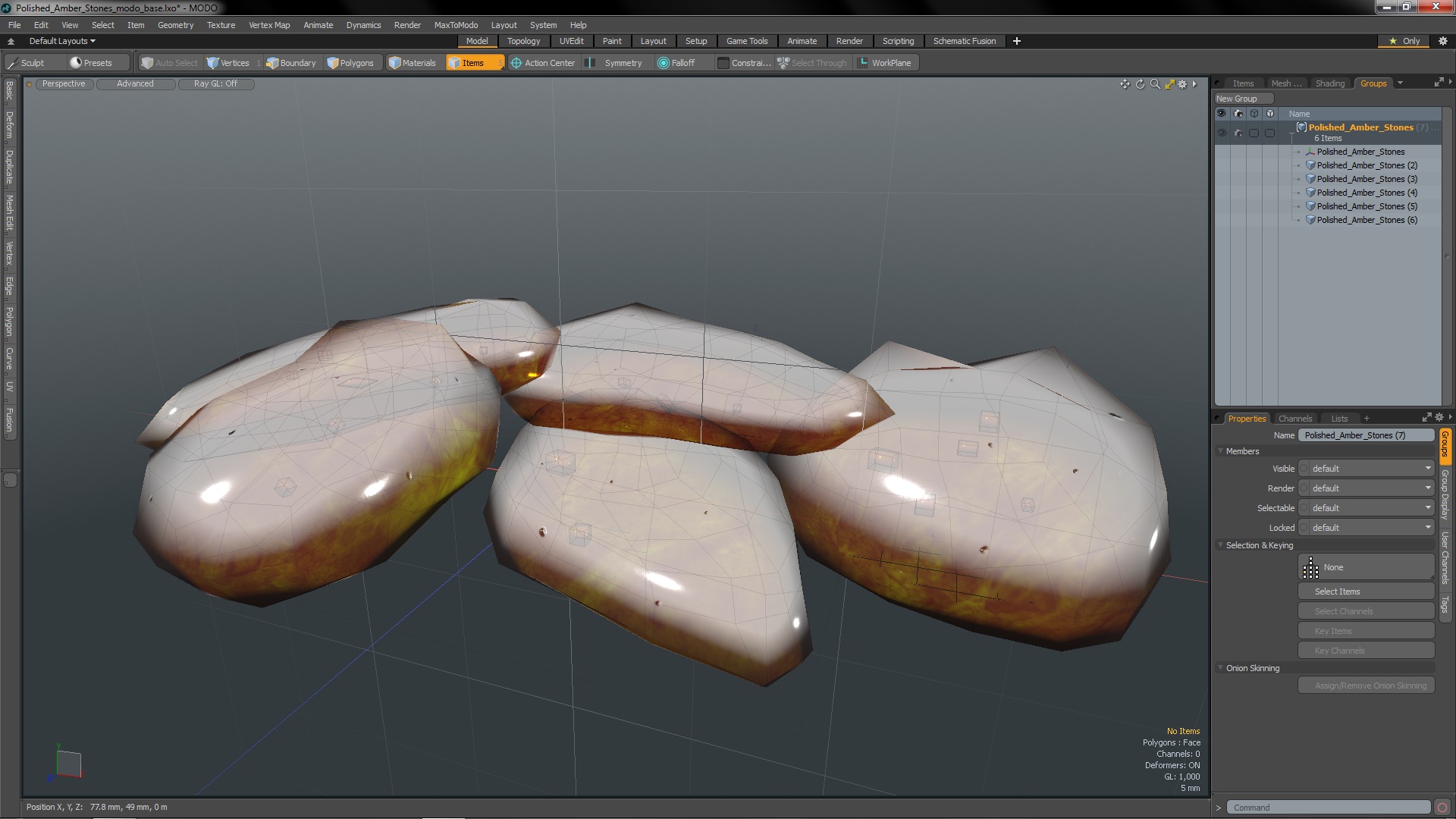Toggle render camera for Polished_Amber_Stones group
1456x819 pixels.
point(1238,133)
